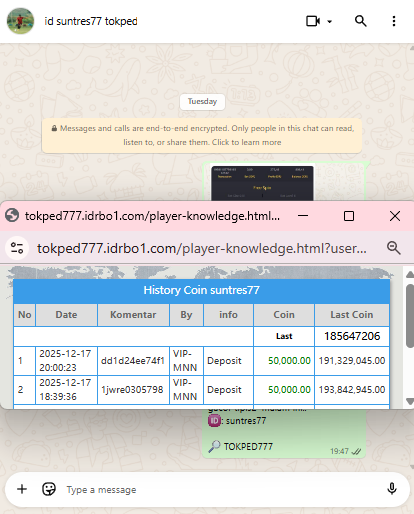414x514 pixels.
Task: Select the 1jwre0305798 comment cell
Action: click(x=133, y=390)
